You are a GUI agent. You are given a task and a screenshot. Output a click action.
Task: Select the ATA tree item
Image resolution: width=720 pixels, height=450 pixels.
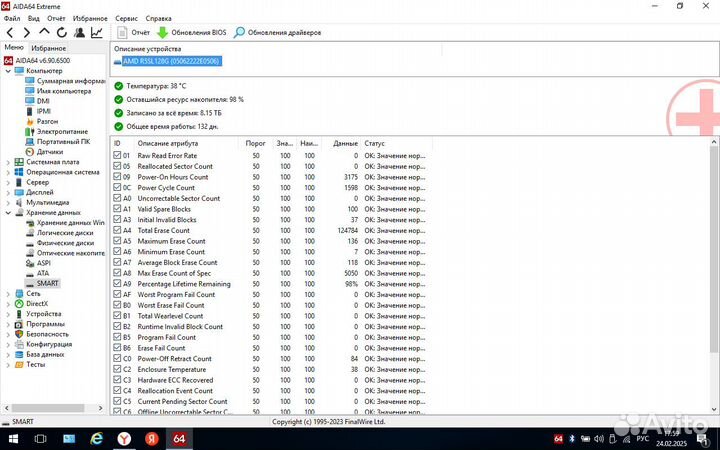tap(37, 273)
